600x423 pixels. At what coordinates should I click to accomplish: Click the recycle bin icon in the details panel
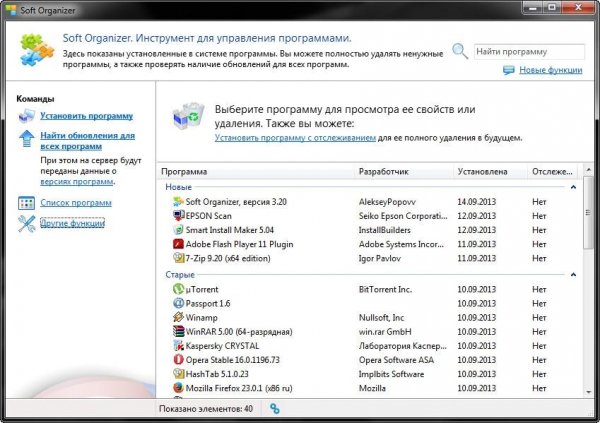click(x=188, y=116)
